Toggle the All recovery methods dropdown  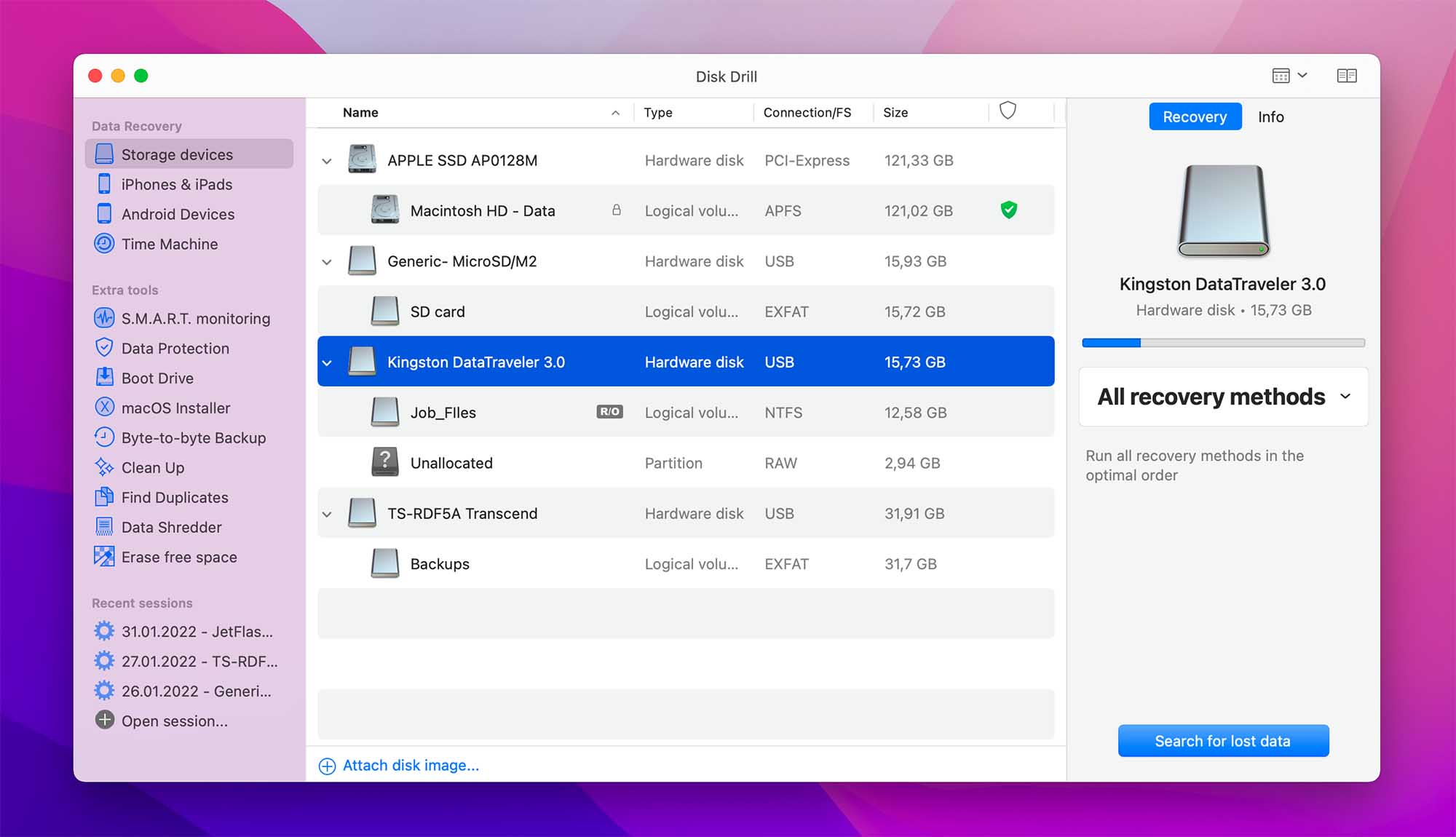(1222, 395)
